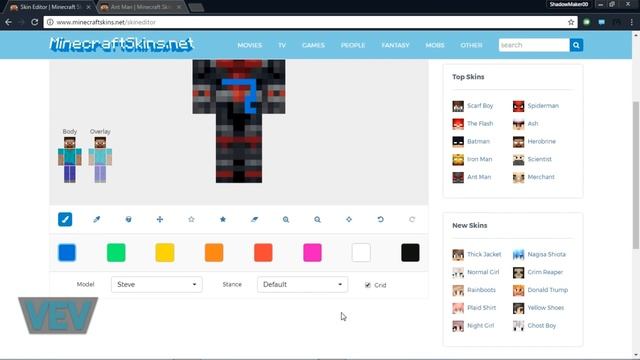
Task: Pick the orange color swatch
Action: [214, 253]
